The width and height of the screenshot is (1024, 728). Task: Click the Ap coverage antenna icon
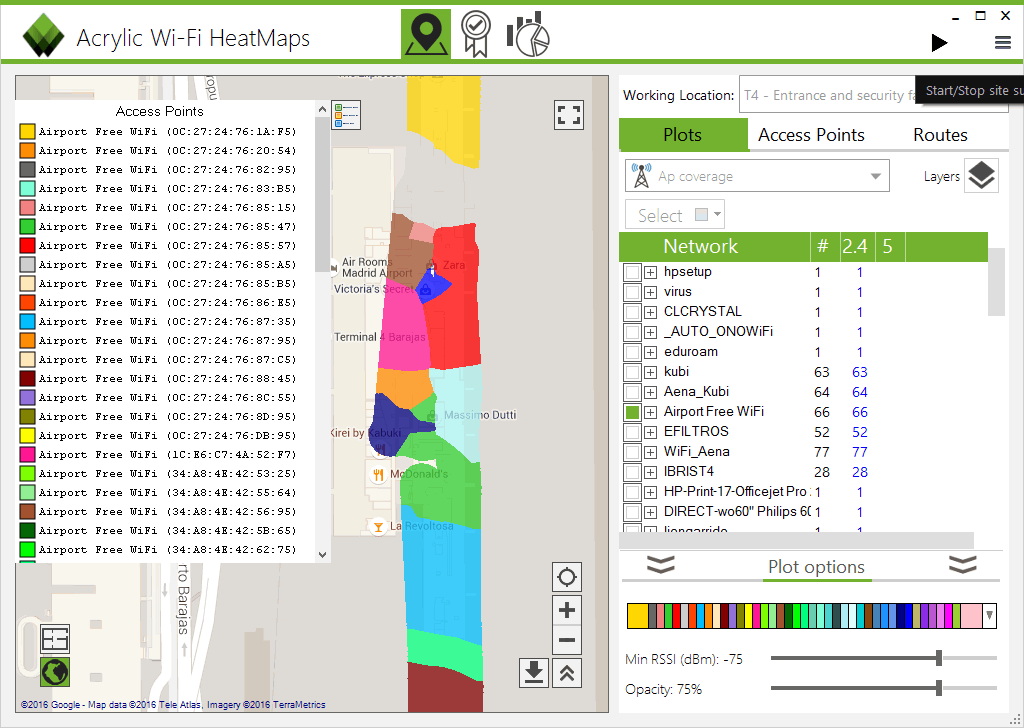(642, 176)
